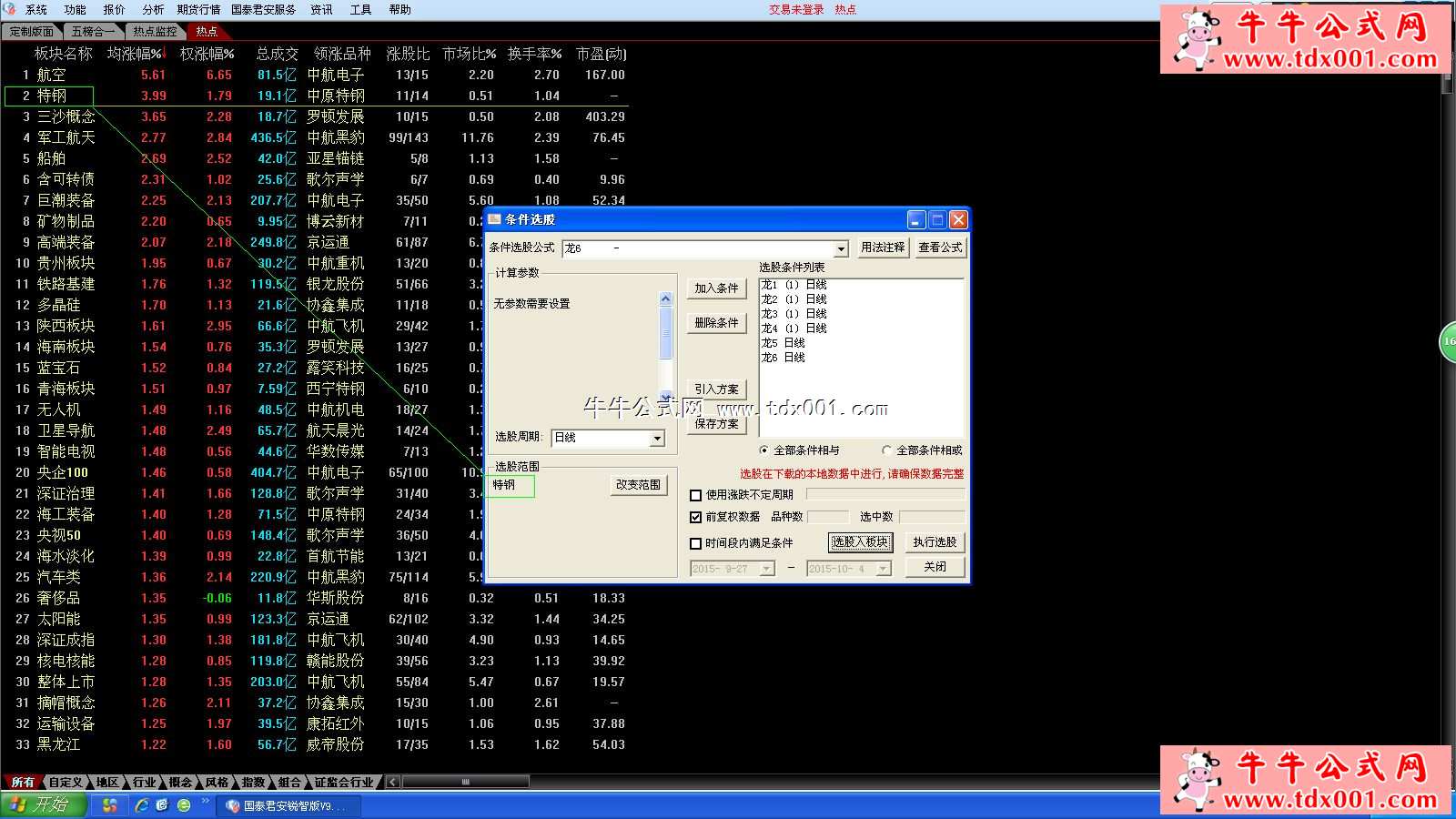This screenshot has height=819, width=1456.
Task: Select 地区 bottom category tab
Action: click(107, 783)
